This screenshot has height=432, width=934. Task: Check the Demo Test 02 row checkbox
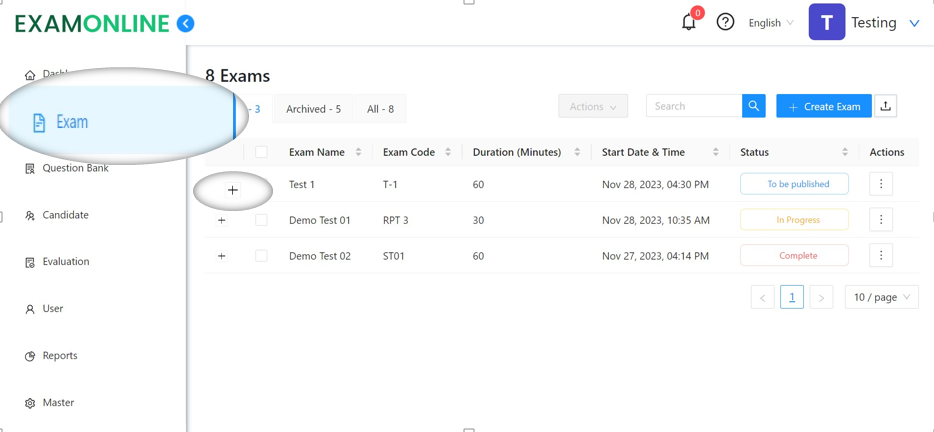[x=261, y=256]
